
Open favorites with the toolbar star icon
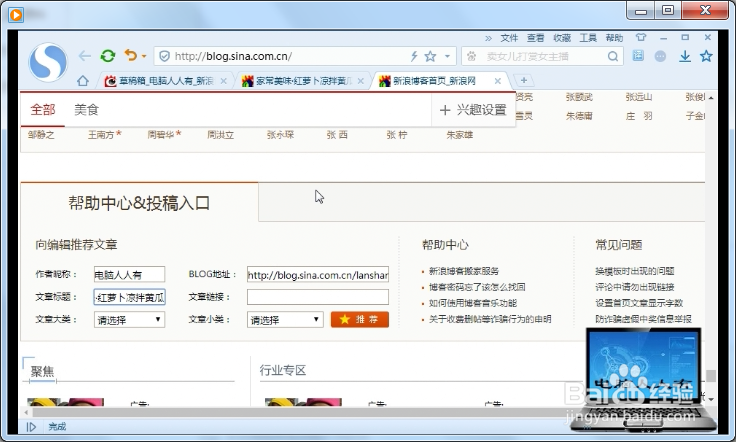pyautogui.click(x=706, y=56)
